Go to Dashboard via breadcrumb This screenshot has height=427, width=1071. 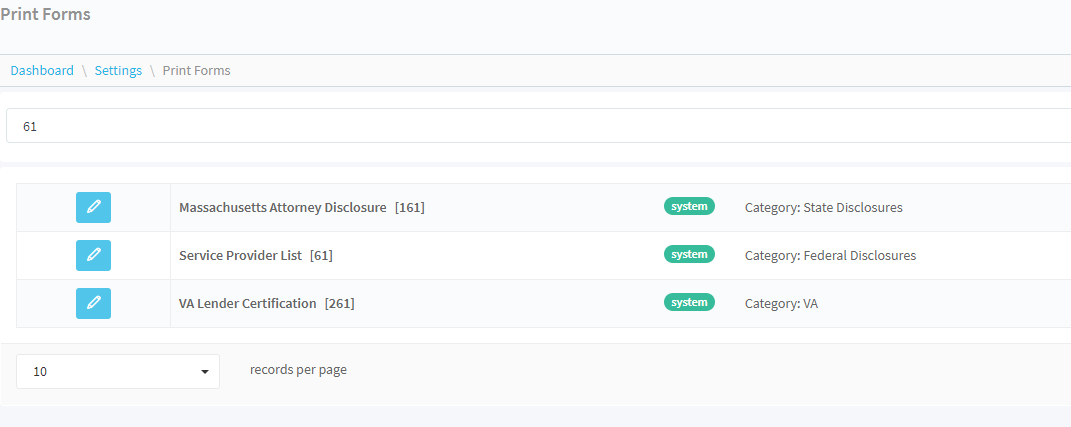(x=42, y=70)
